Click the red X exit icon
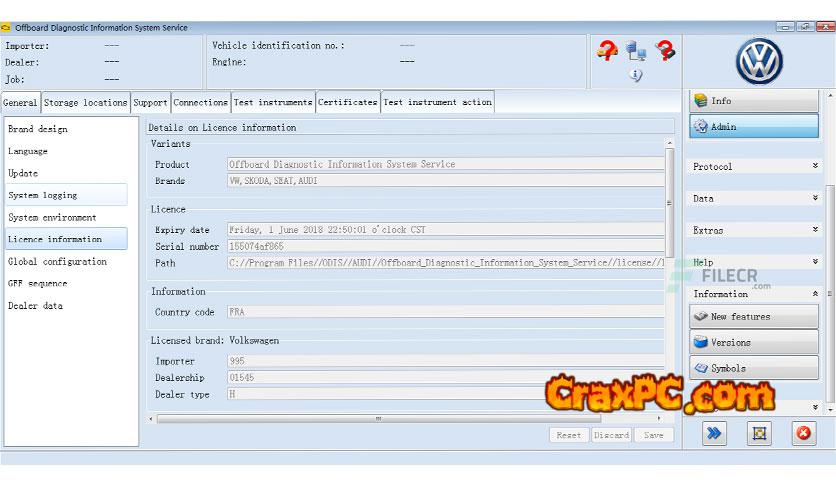This screenshot has height=484, width=836. [x=803, y=433]
